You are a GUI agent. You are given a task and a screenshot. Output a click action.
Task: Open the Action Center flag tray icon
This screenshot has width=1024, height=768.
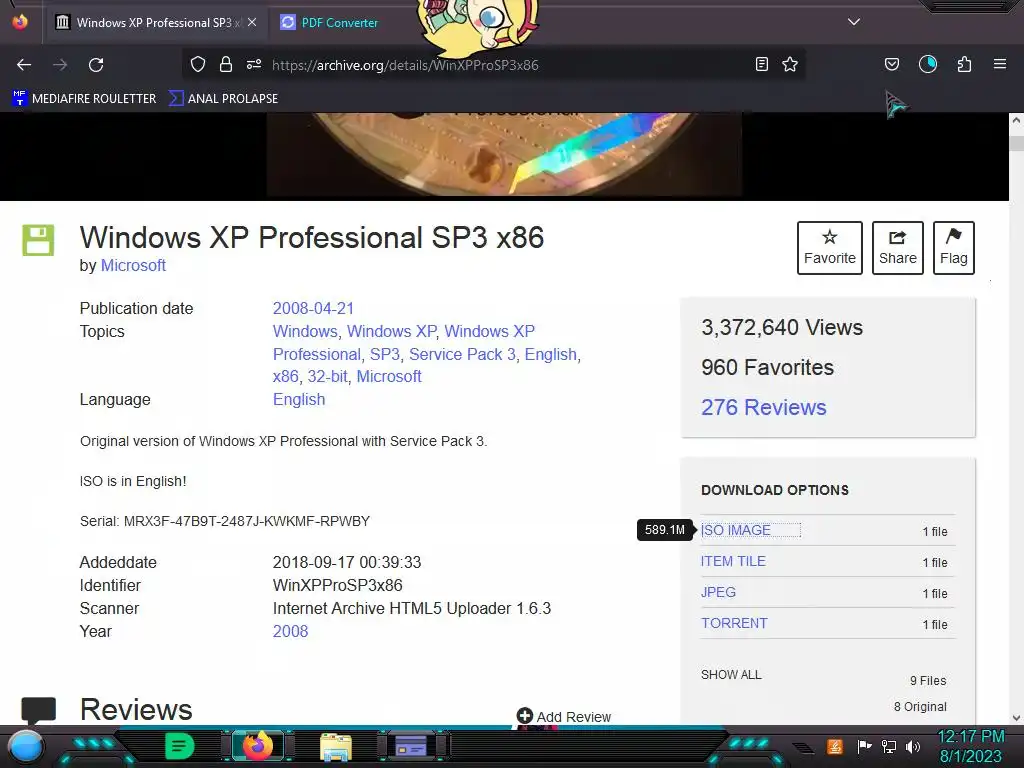coord(865,746)
